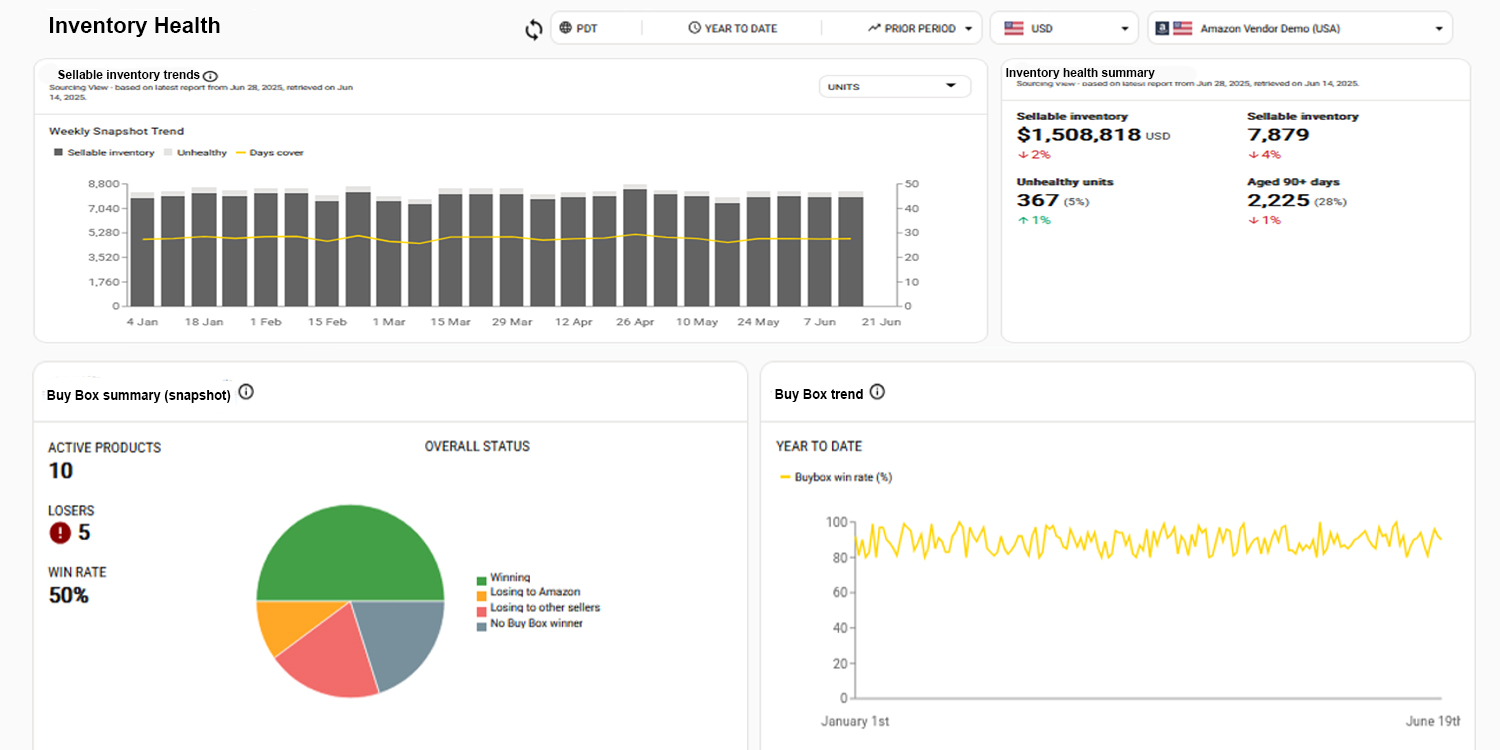Click the clock icon beside Year to Date
This screenshot has height=750, width=1500.
tap(694, 28)
